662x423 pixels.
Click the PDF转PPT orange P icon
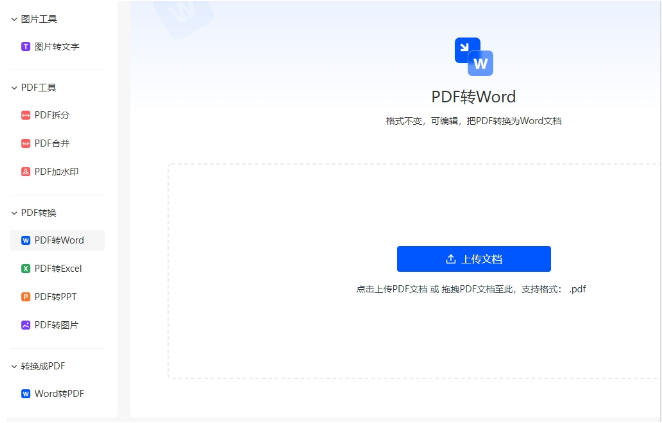[x=26, y=297]
